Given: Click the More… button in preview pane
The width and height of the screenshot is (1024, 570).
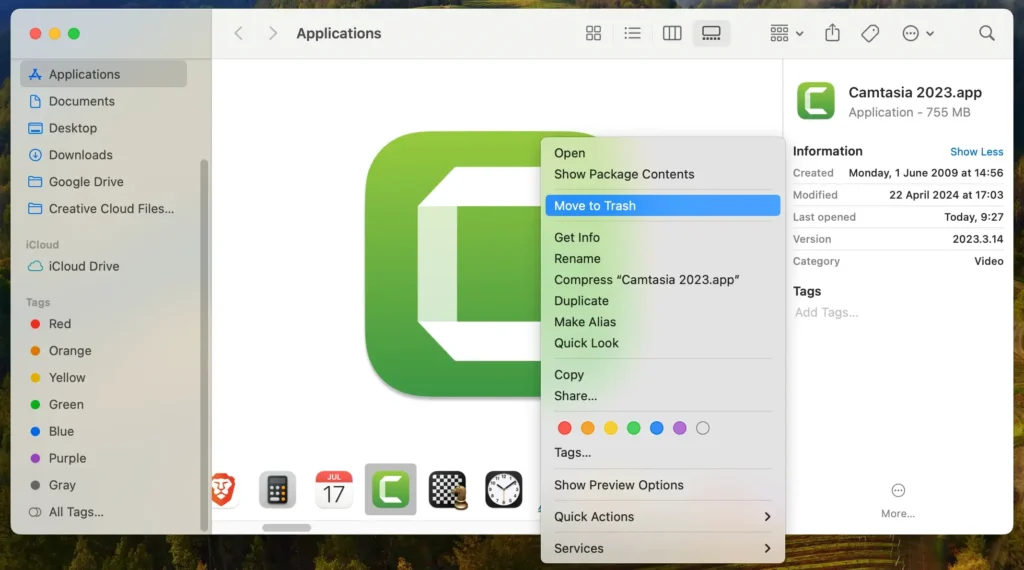Looking at the screenshot, I should point(898,501).
